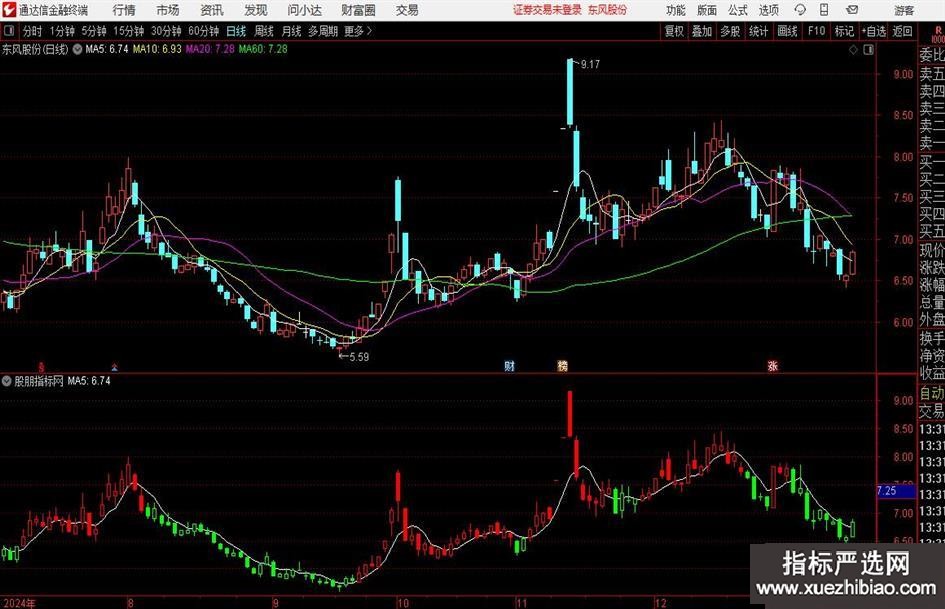The width and height of the screenshot is (945, 609).
Task: Switch to the 5分钟 period
Action: [94, 31]
